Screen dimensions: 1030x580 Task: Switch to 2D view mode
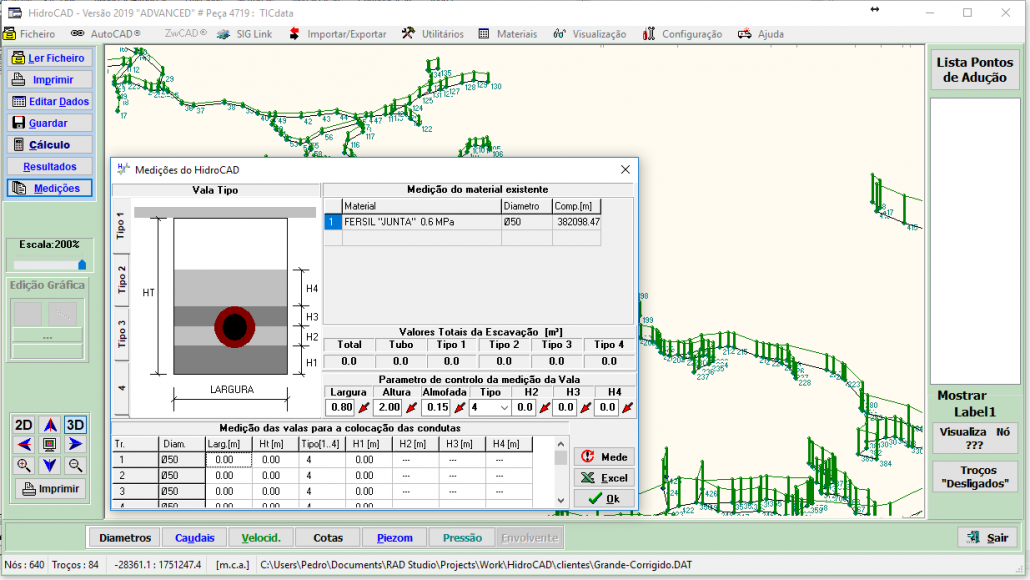pos(24,425)
